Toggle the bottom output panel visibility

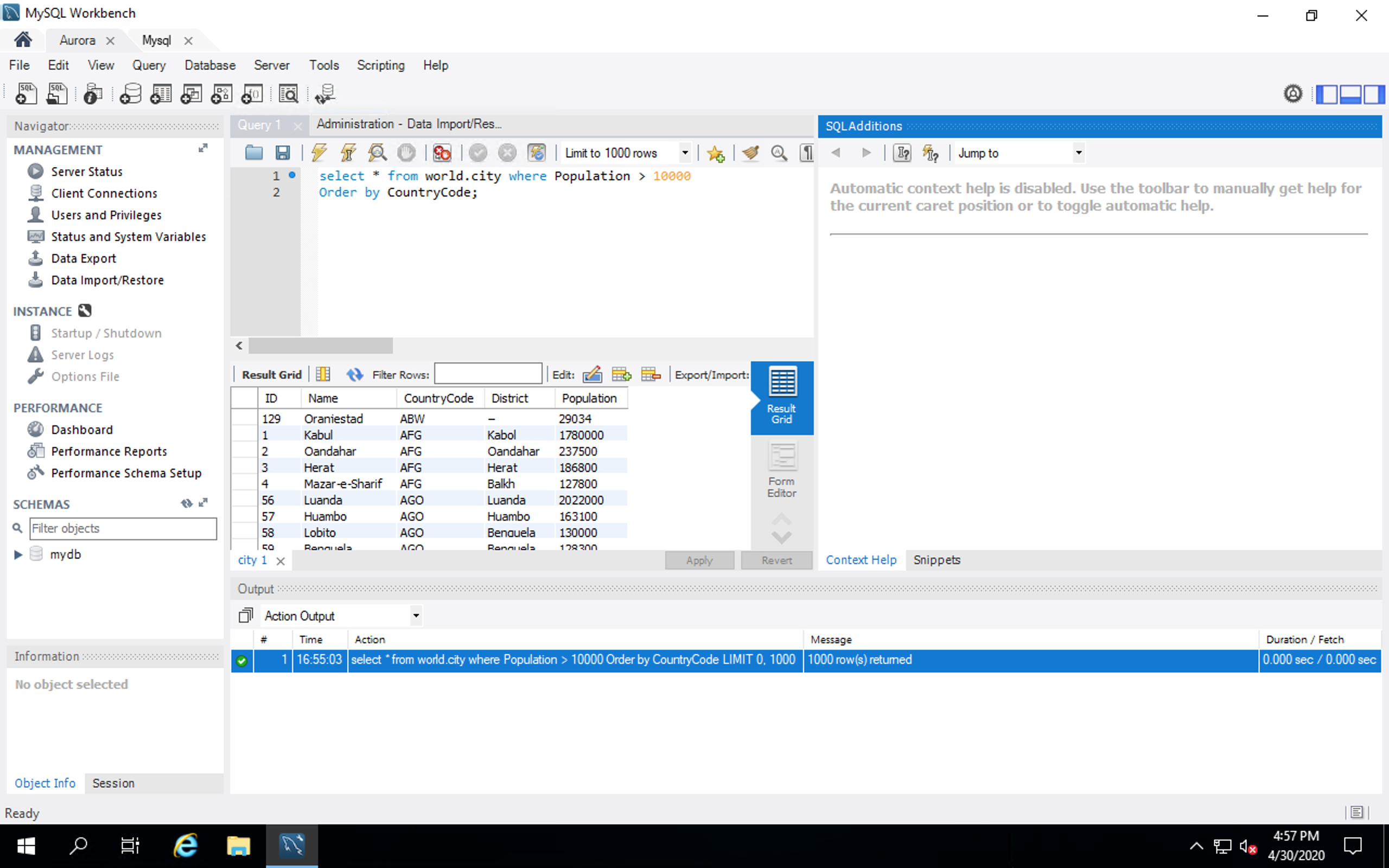click(x=1350, y=94)
